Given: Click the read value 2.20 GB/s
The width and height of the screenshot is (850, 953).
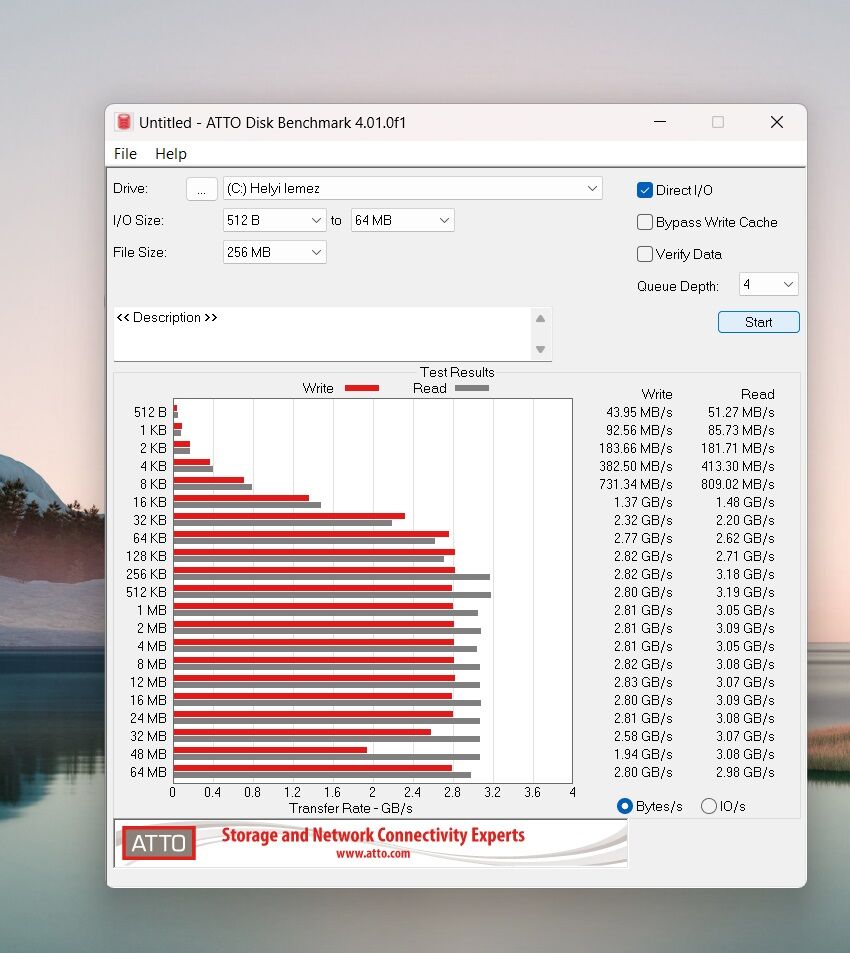Looking at the screenshot, I should [x=745, y=520].
